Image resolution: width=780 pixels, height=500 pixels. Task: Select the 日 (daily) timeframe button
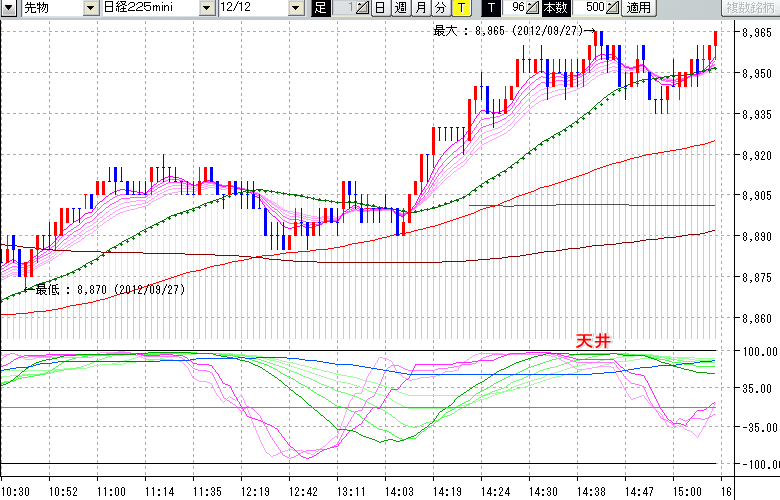379,8
